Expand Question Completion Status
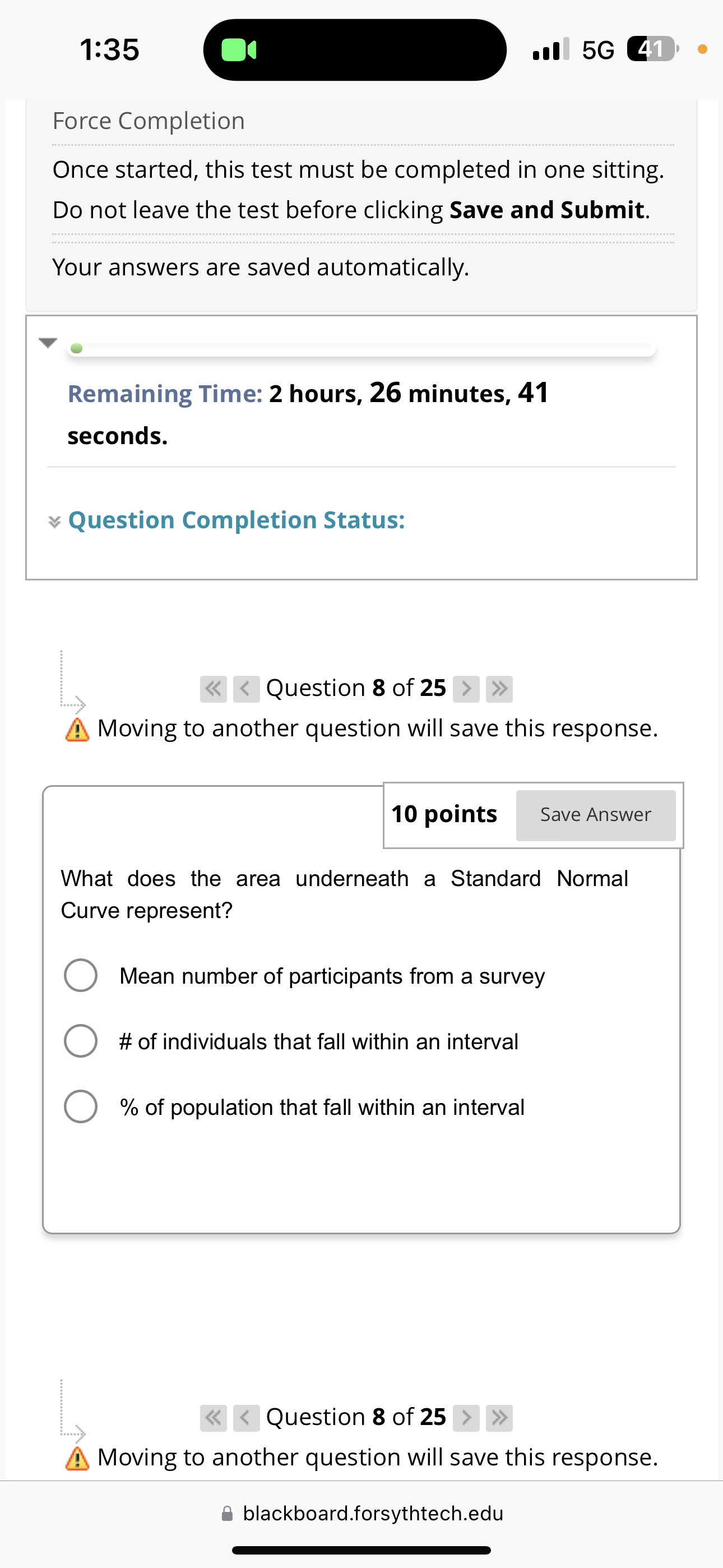This screenshot has height=1568, width=723. tap(237, 520)
